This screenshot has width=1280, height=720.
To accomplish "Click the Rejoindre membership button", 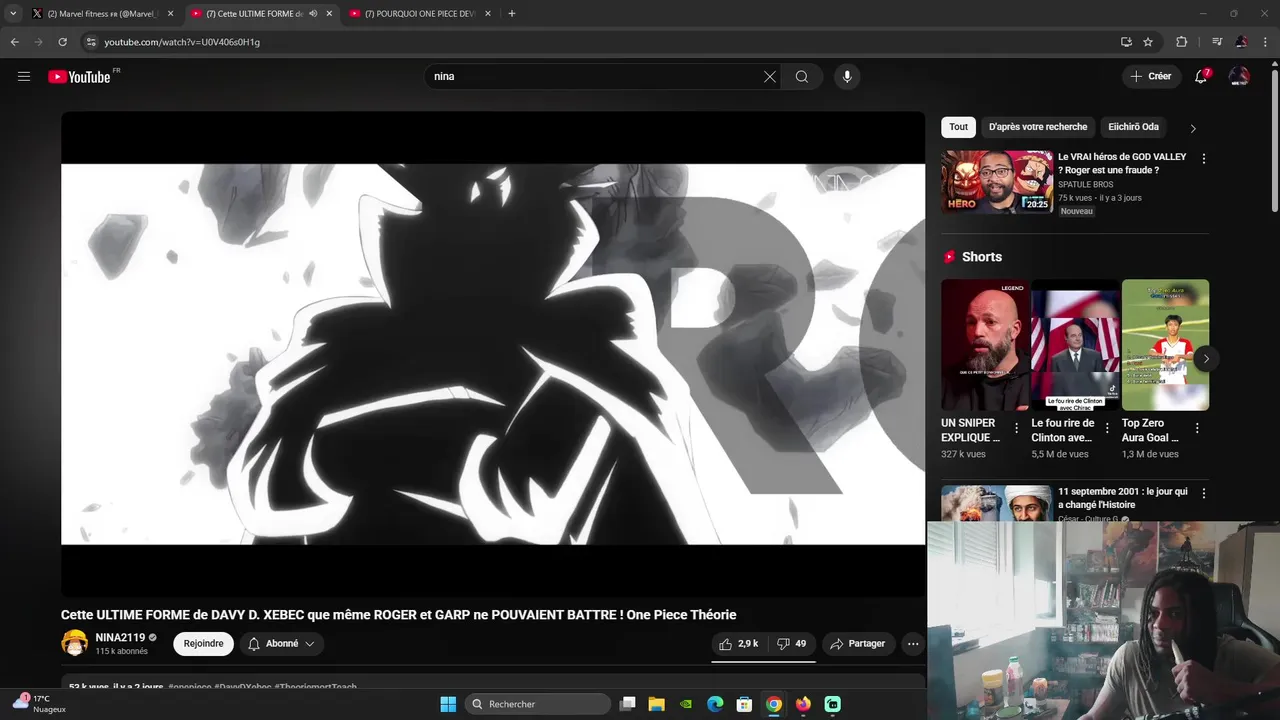I will coord(203,644).
